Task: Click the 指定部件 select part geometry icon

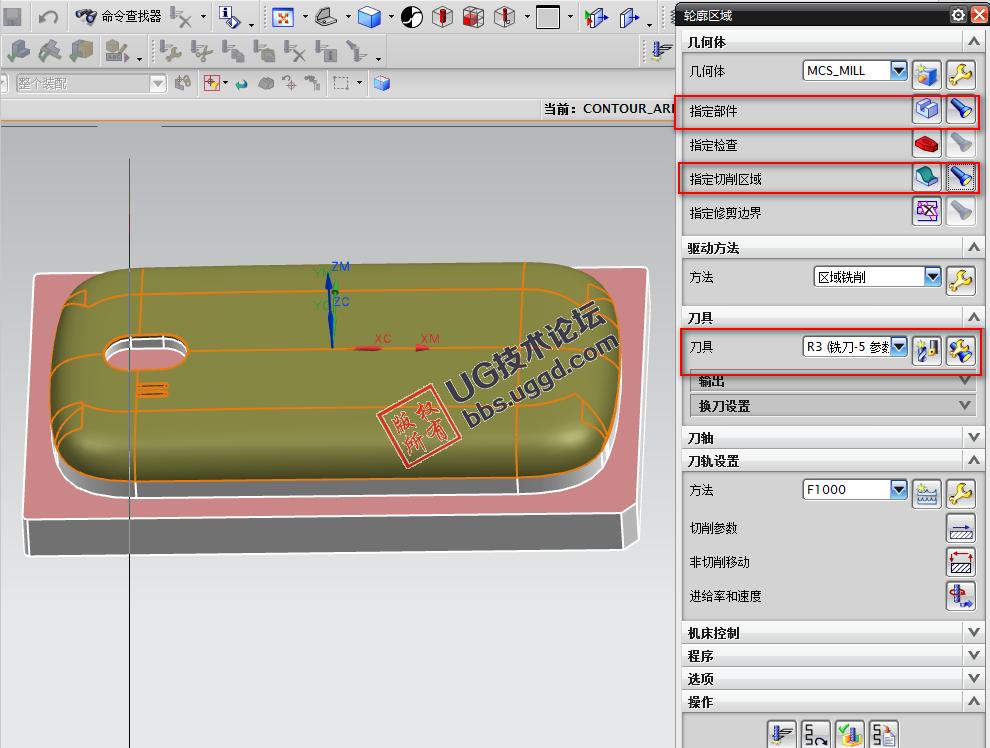Action: (x=926, y=110)
